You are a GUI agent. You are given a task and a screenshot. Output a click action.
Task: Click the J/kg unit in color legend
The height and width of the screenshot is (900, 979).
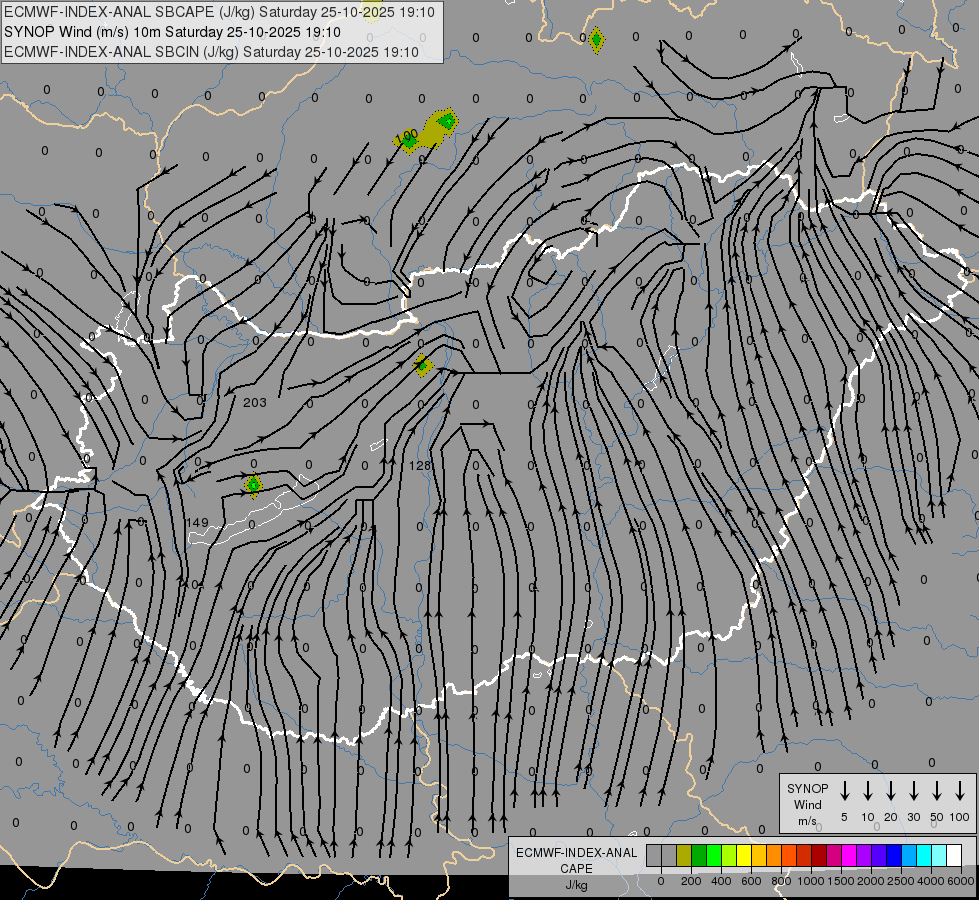pos(576,885)
